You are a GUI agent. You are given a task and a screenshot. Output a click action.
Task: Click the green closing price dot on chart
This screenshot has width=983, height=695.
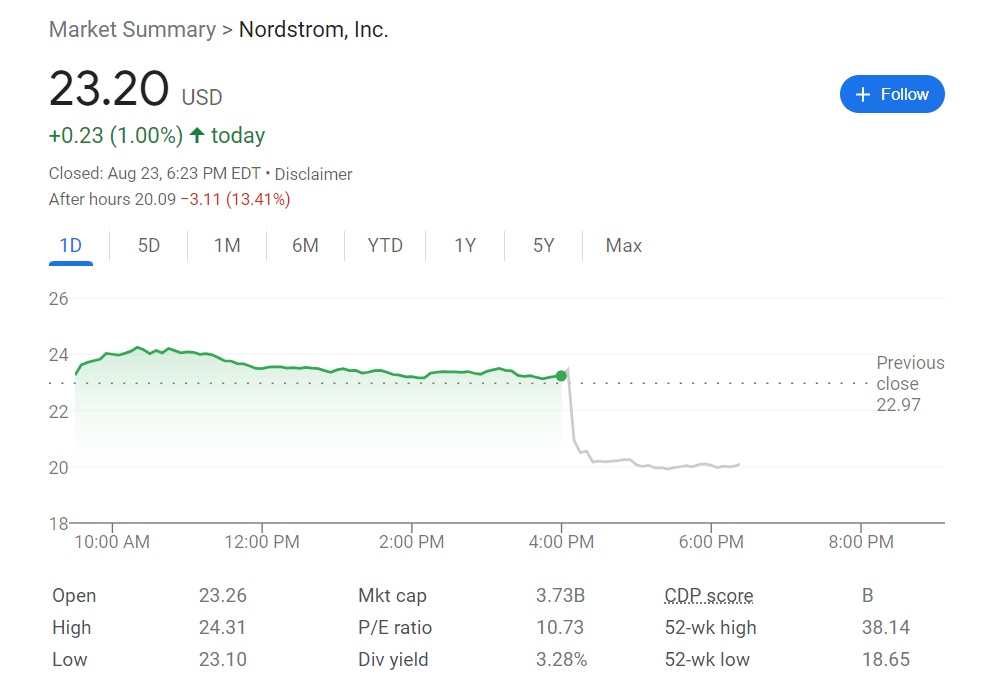tap(561, 376)
